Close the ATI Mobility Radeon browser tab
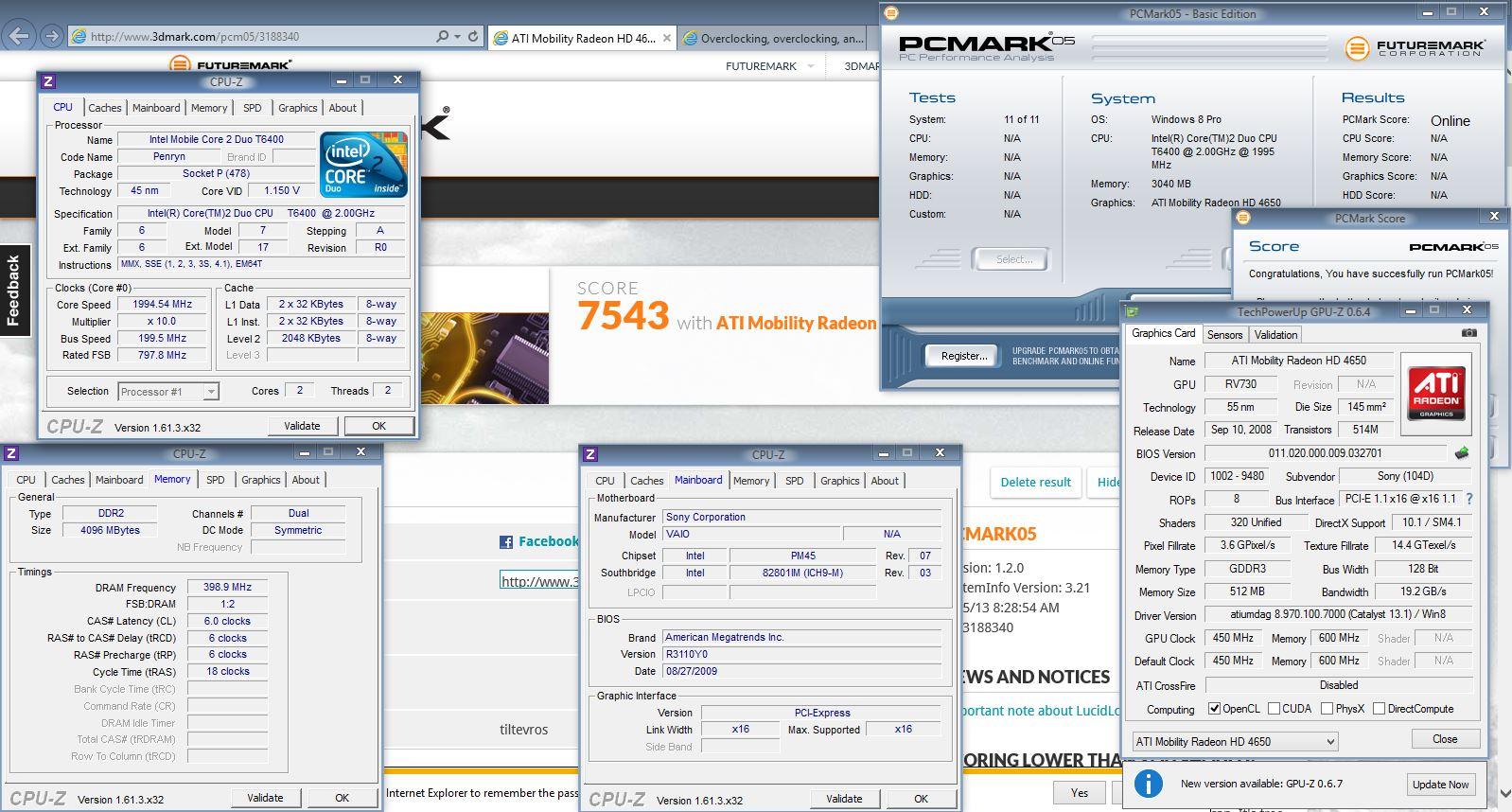This screenshot has width=1512, height=812. point(667,38)
